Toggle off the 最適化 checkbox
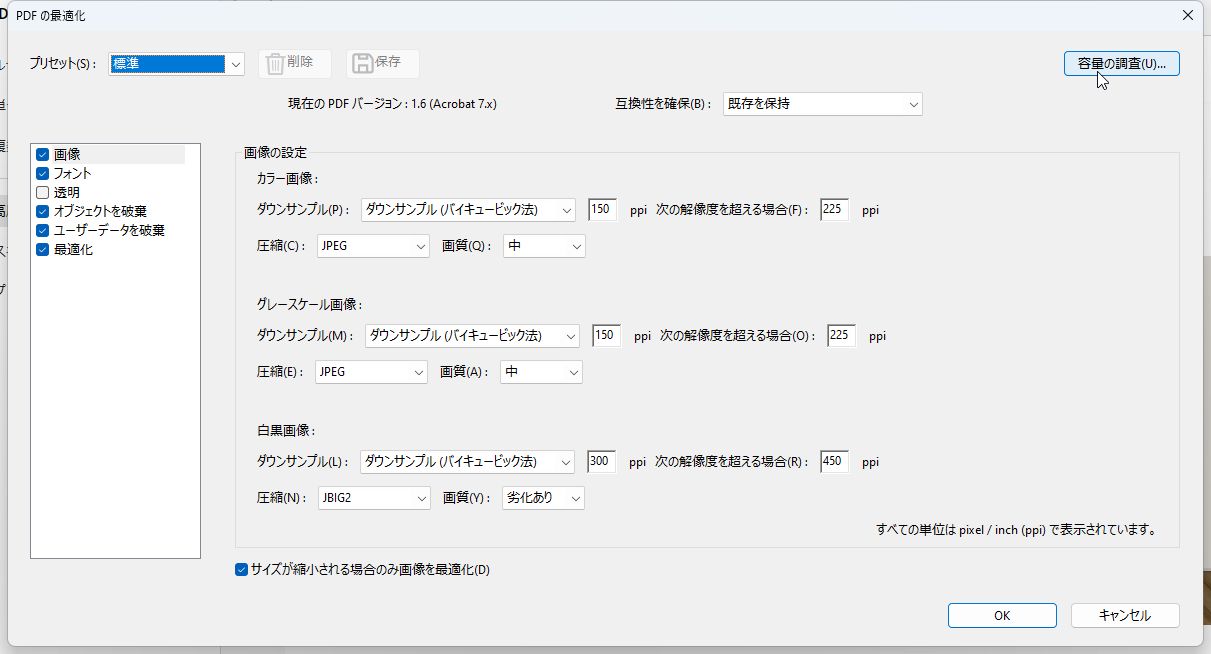 click(x=41, y=249)
